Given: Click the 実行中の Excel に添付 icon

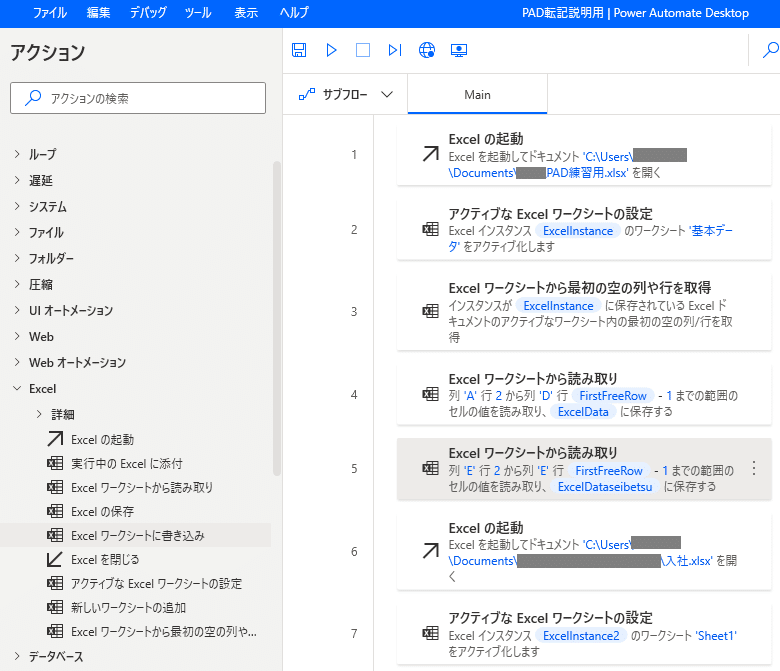Looking at the screenshot, I should 55,463.
